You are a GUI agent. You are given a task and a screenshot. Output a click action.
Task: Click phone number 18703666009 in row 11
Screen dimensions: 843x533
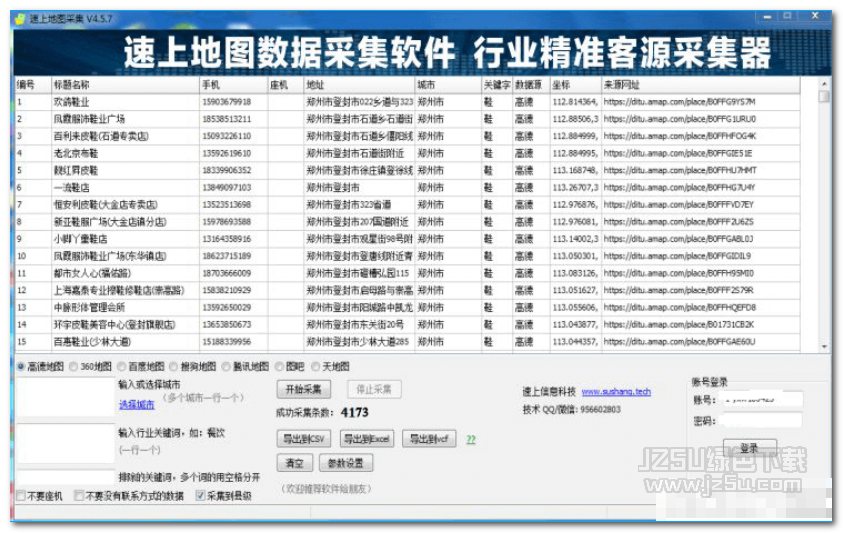click(x=226, y=273)
